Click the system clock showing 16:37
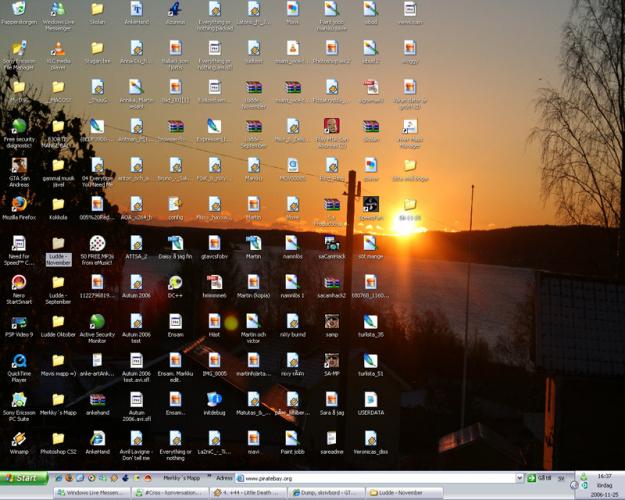The image size is (625, 500). point(604,476)
